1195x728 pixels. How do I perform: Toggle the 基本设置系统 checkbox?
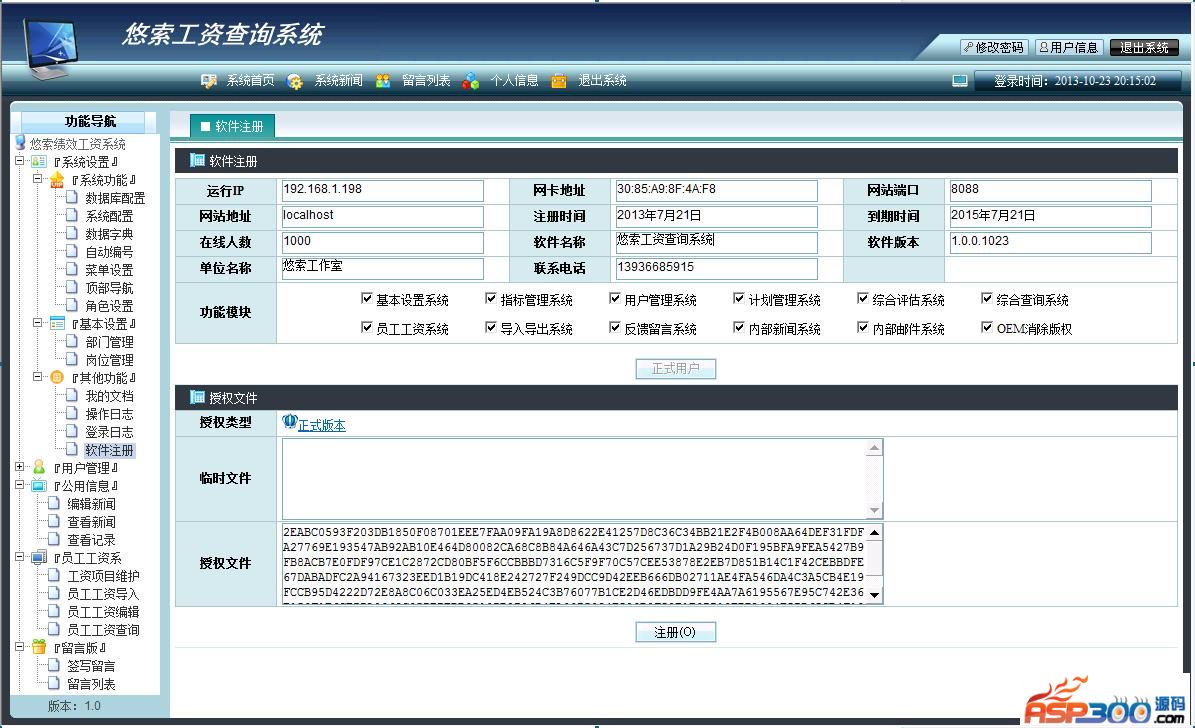pos(367,299)
